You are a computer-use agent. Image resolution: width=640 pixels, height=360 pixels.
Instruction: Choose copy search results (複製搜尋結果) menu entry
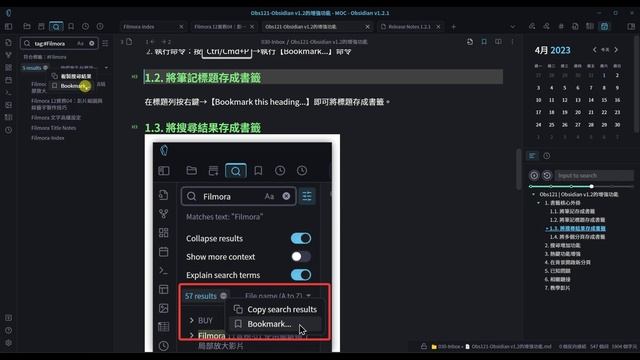coord(71,76)
